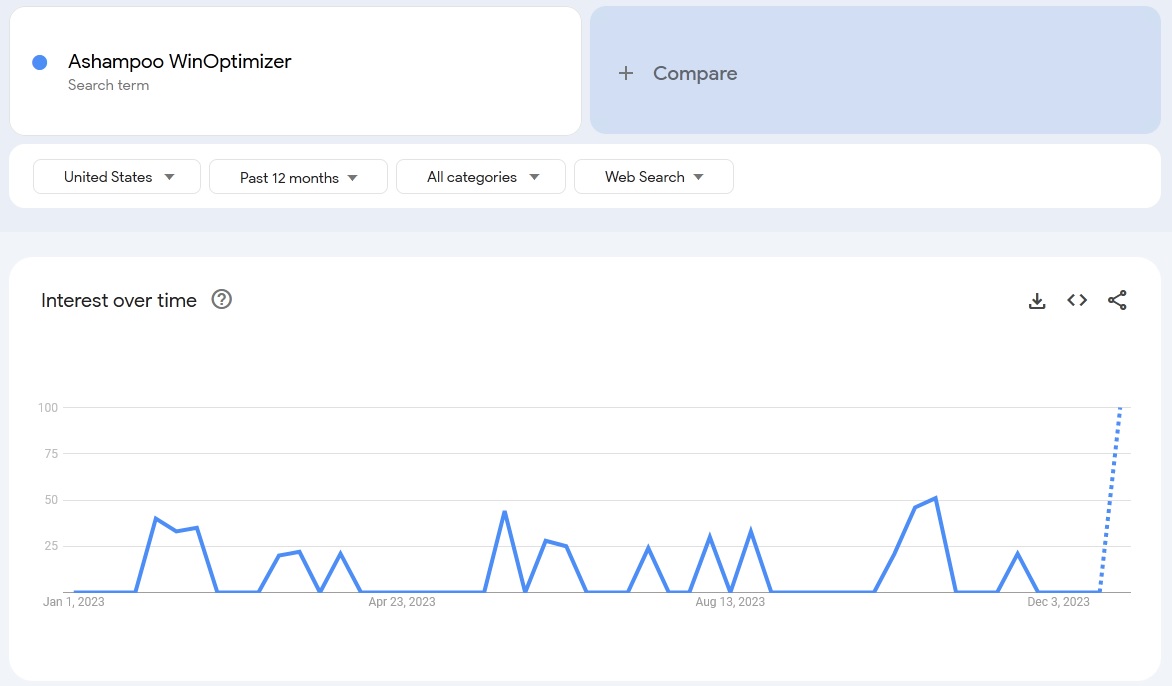Click the 25 value on the y-axis
The image size is (1172, 686).
(x=51, y=546)
